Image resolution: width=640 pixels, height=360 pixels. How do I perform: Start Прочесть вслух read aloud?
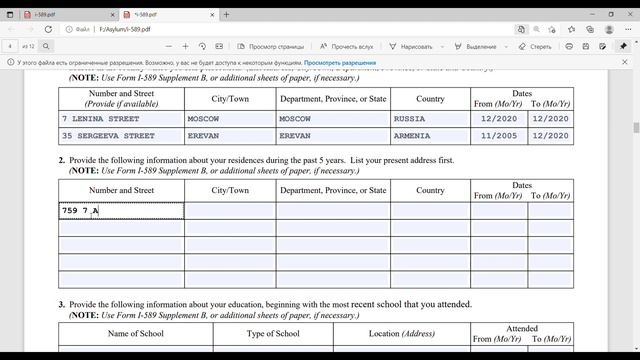347,47
